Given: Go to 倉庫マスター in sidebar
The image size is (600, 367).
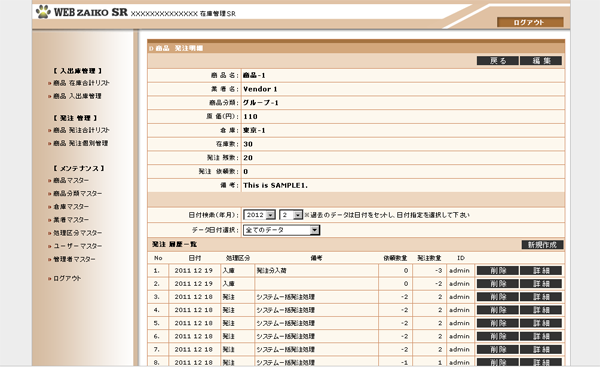Looking at the screenshot, I should pos(71,207).
